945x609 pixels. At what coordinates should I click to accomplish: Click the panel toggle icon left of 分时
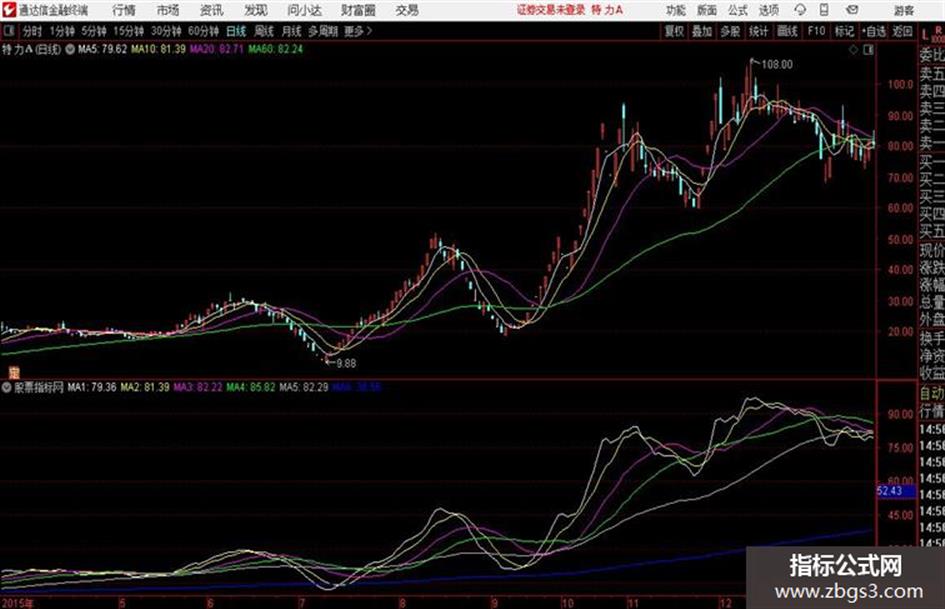point(8,31)
